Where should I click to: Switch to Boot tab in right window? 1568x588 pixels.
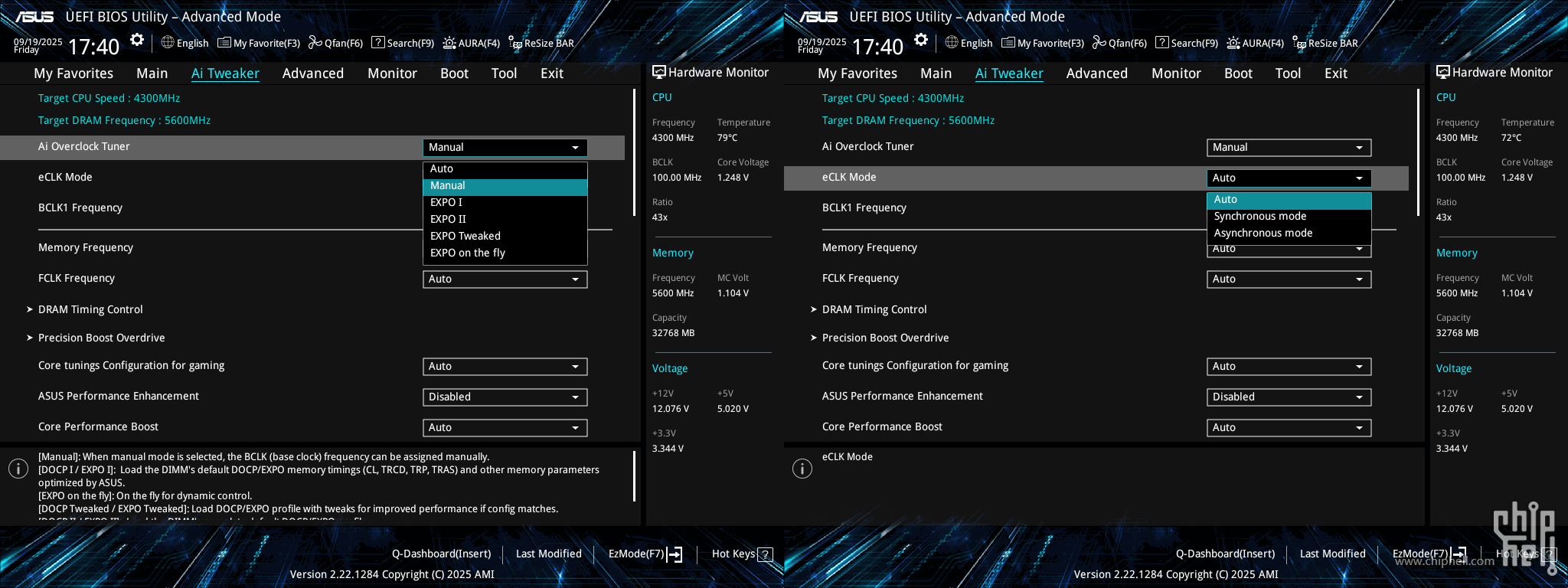[x=1238, y=73]
